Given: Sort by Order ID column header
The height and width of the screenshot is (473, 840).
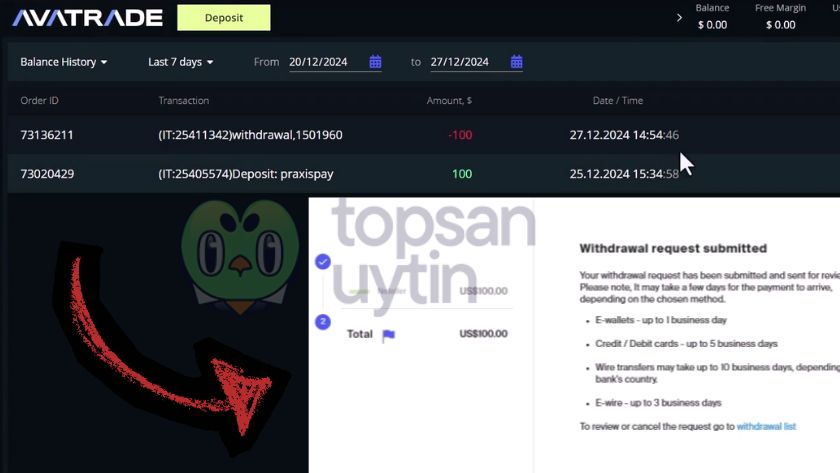Looking at the screenshot, I should (40, 100).
